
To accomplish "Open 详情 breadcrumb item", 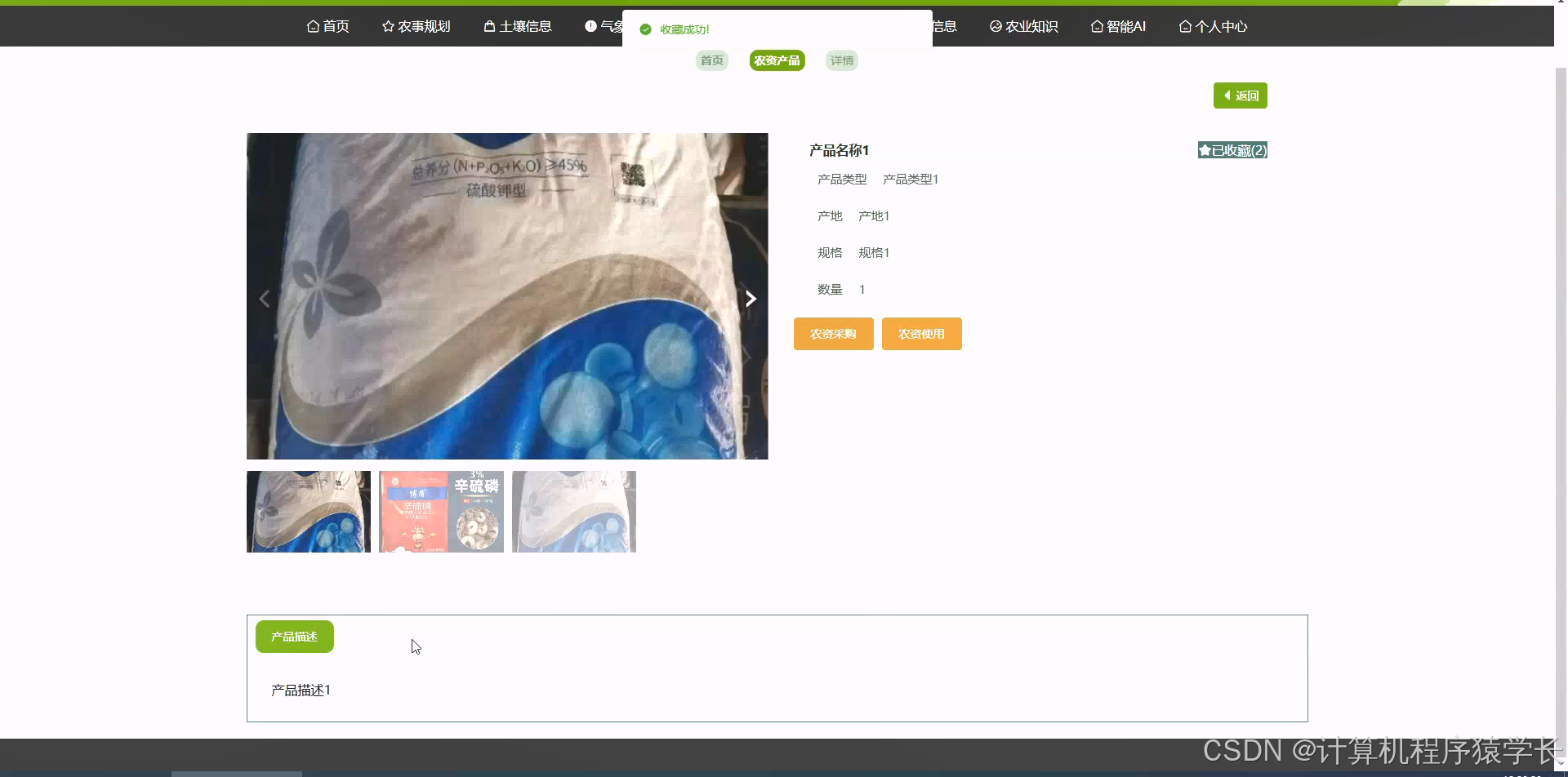I will (x=841, y=60).
